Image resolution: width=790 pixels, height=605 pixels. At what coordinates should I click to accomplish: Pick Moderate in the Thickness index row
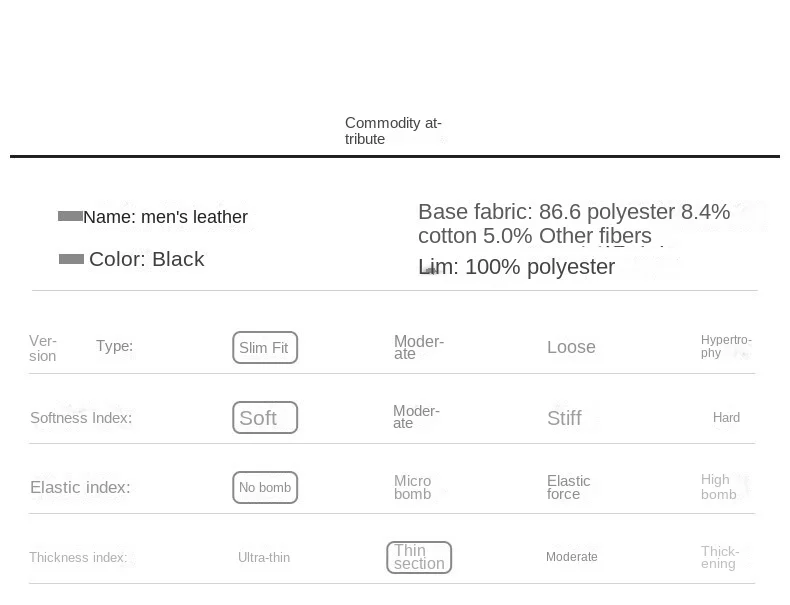(572, 557)
